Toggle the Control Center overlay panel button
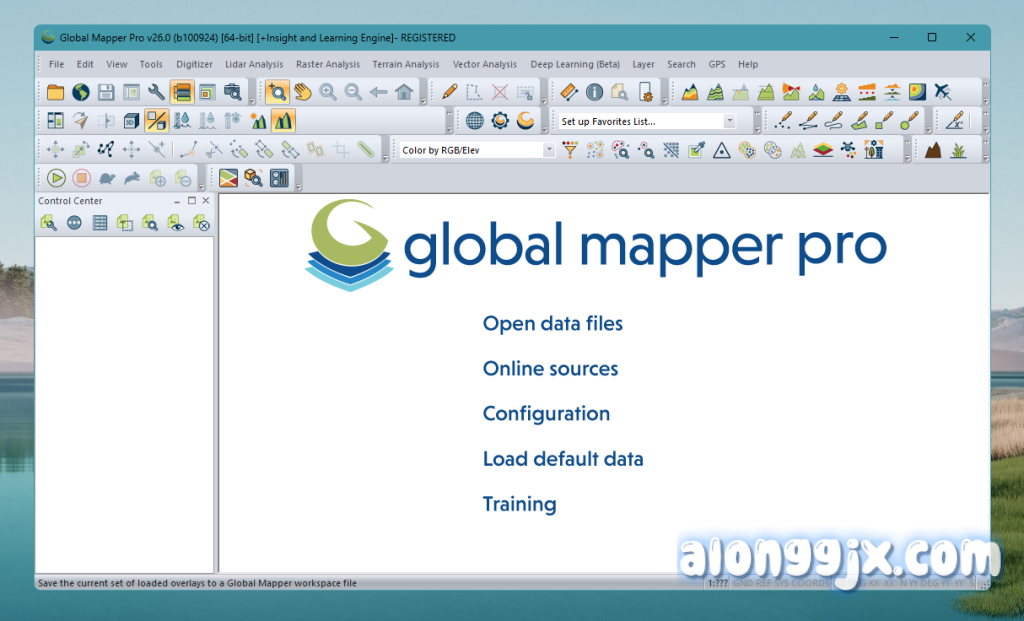 (x=181, y=92)
